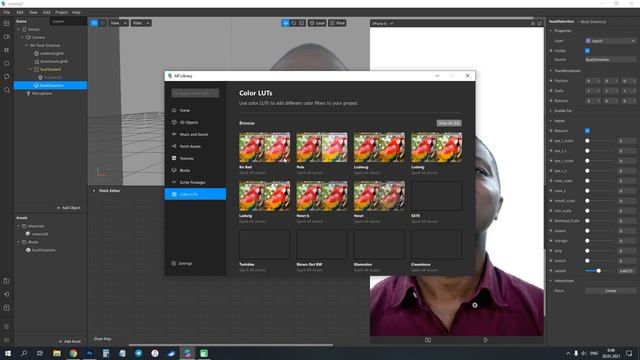Toggle the Visible checkbox
The width and height of the screenshot is (640, 360).
tap(587, 51)
